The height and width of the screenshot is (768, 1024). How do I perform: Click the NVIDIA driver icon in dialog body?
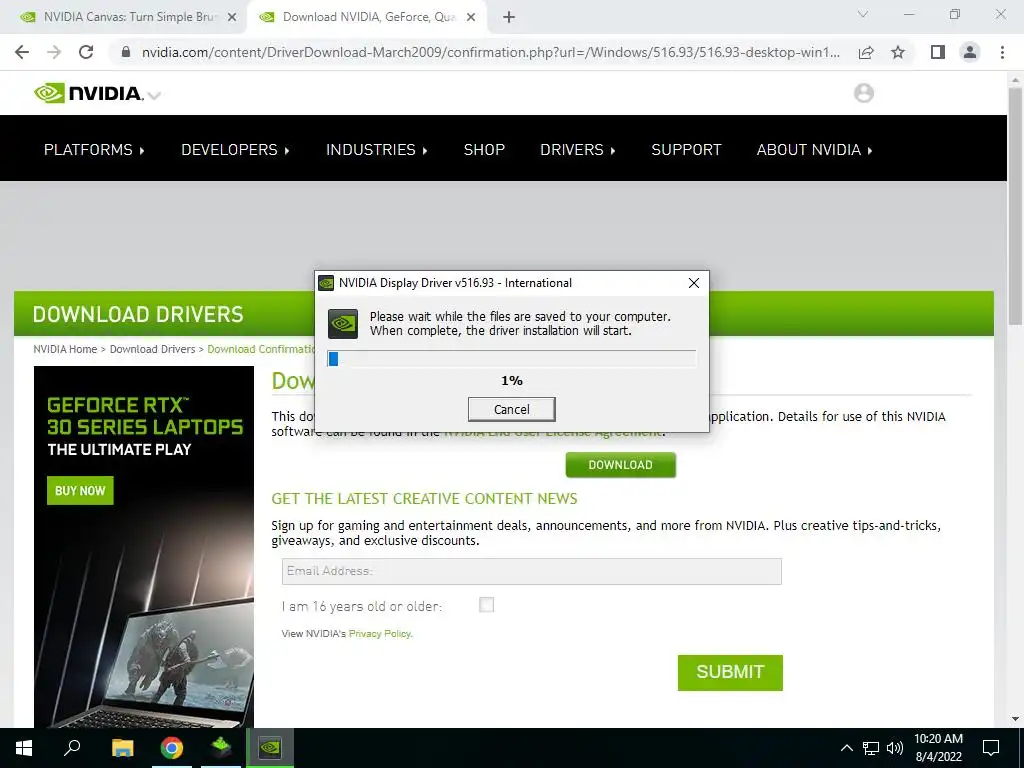343,323
